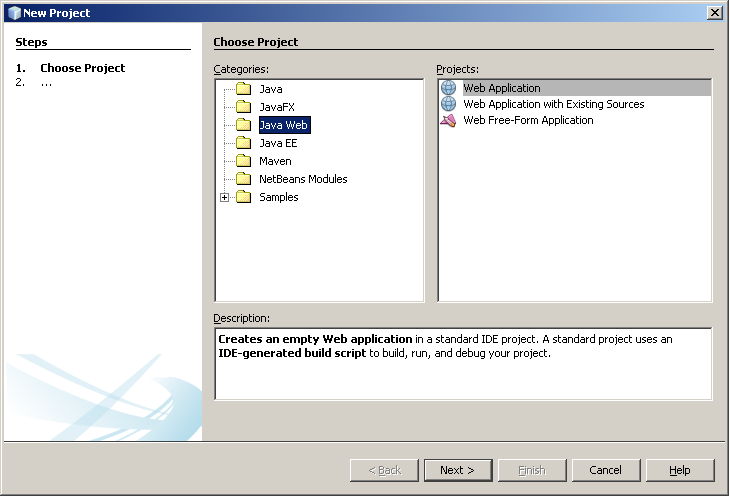Expand the Samples tree node
Image resolution: width=730 pixels, height=496 pixels.
(224, 197)
